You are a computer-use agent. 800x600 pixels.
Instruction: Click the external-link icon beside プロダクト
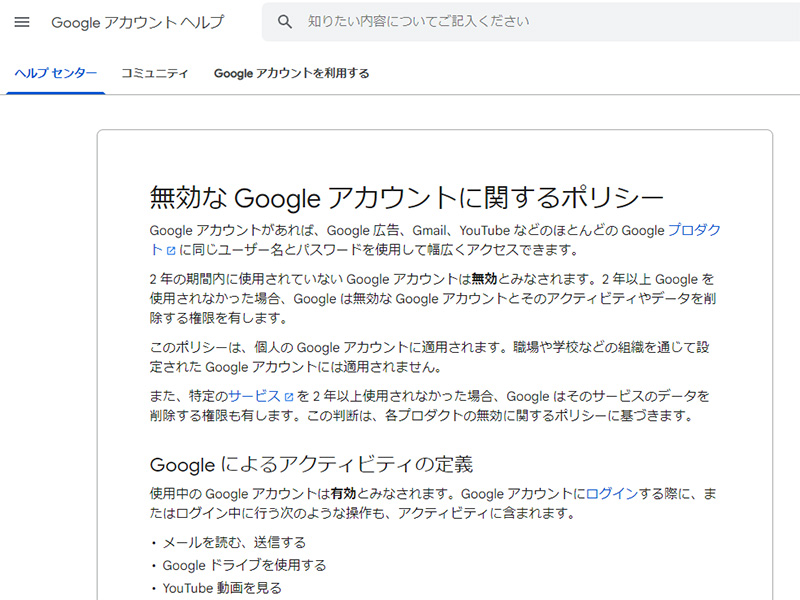pyautogui.click(x=171, y=250)
